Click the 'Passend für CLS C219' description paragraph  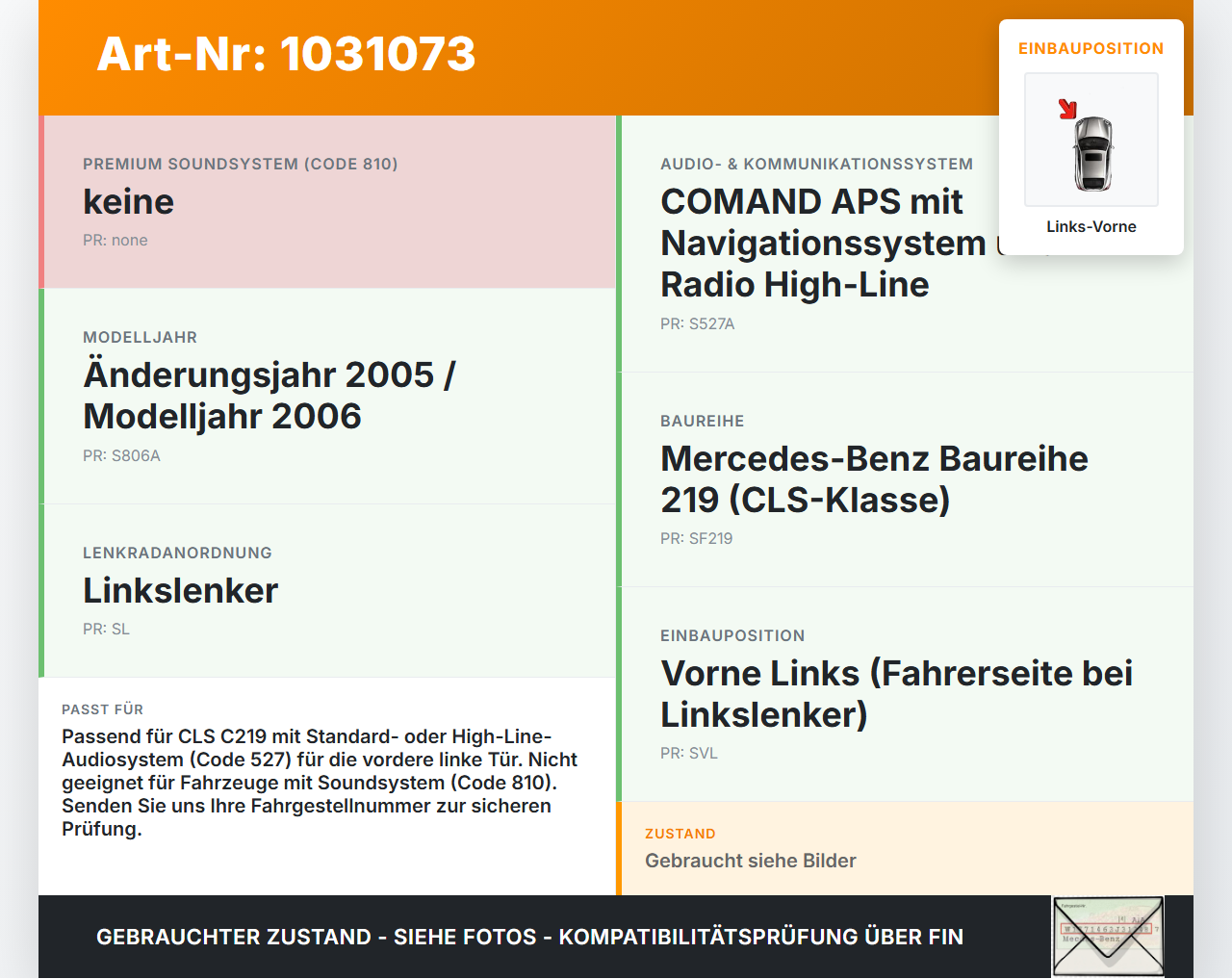(320, 783)
